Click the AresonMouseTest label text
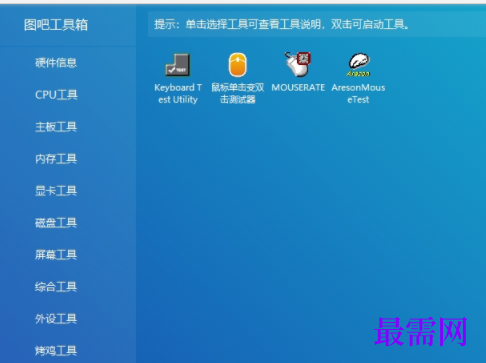The image size is (486, 363). click(x=358, y=93)
